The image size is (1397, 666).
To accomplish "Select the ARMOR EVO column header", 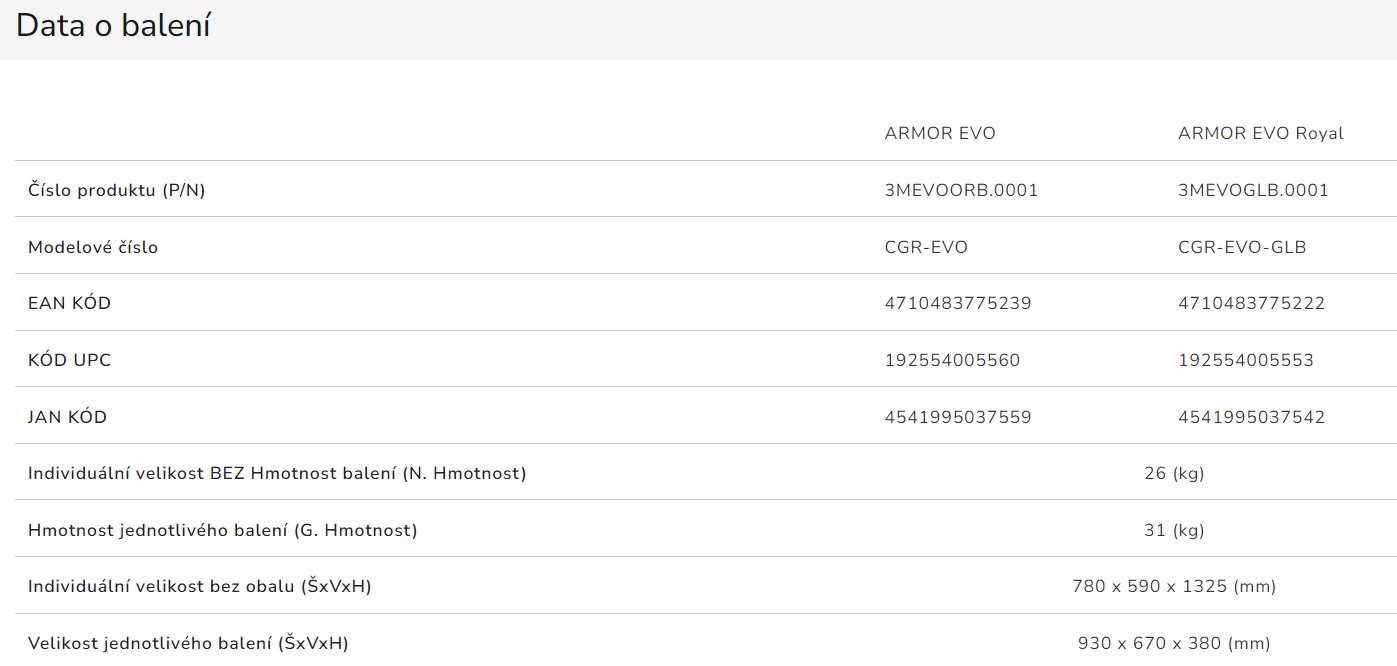I will (x=939, y=133).
